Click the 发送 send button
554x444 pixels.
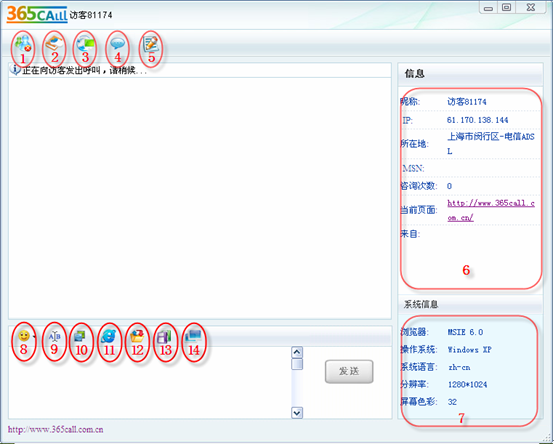349,371
